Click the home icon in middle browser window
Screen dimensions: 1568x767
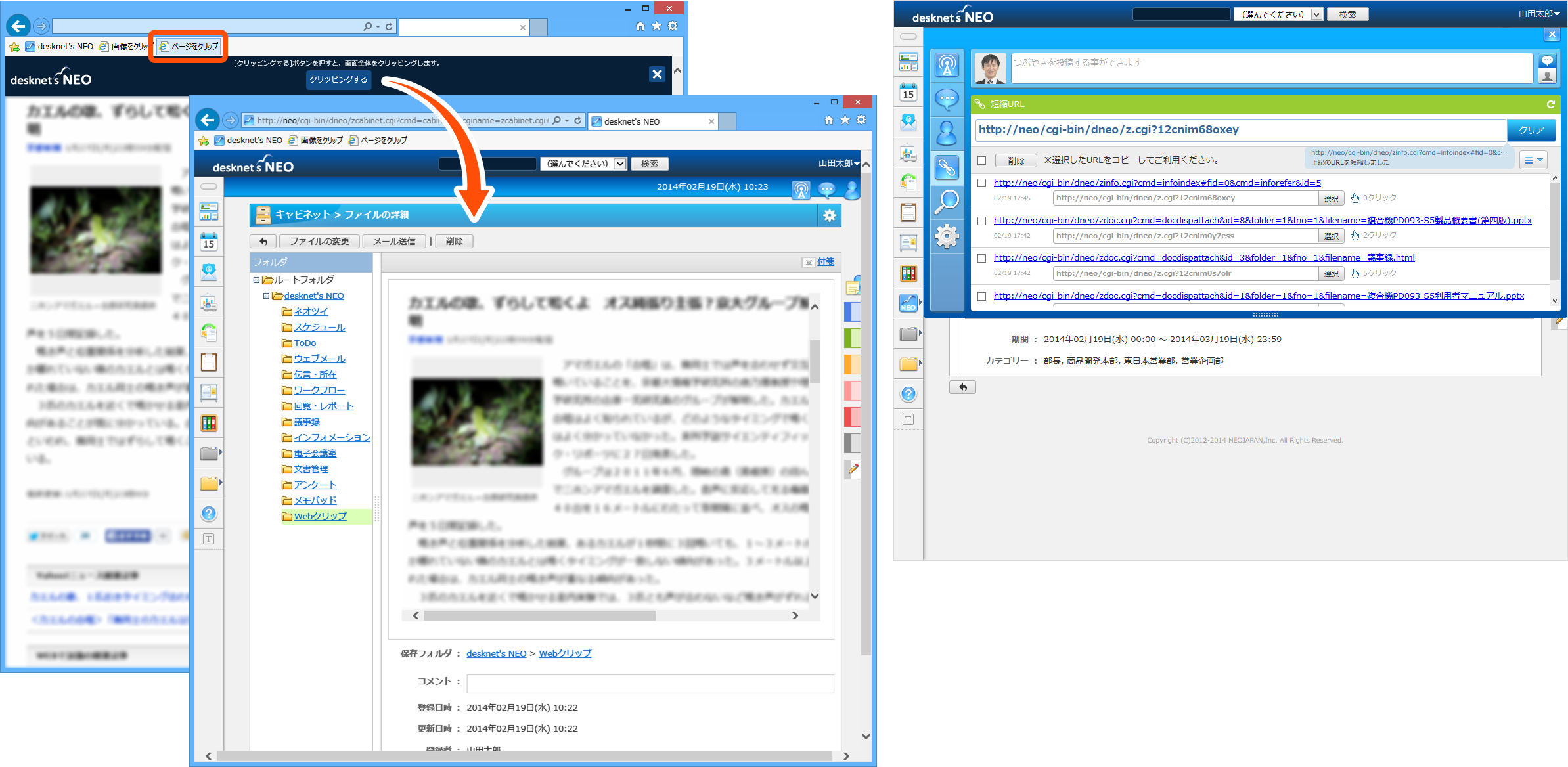point(829,120)
